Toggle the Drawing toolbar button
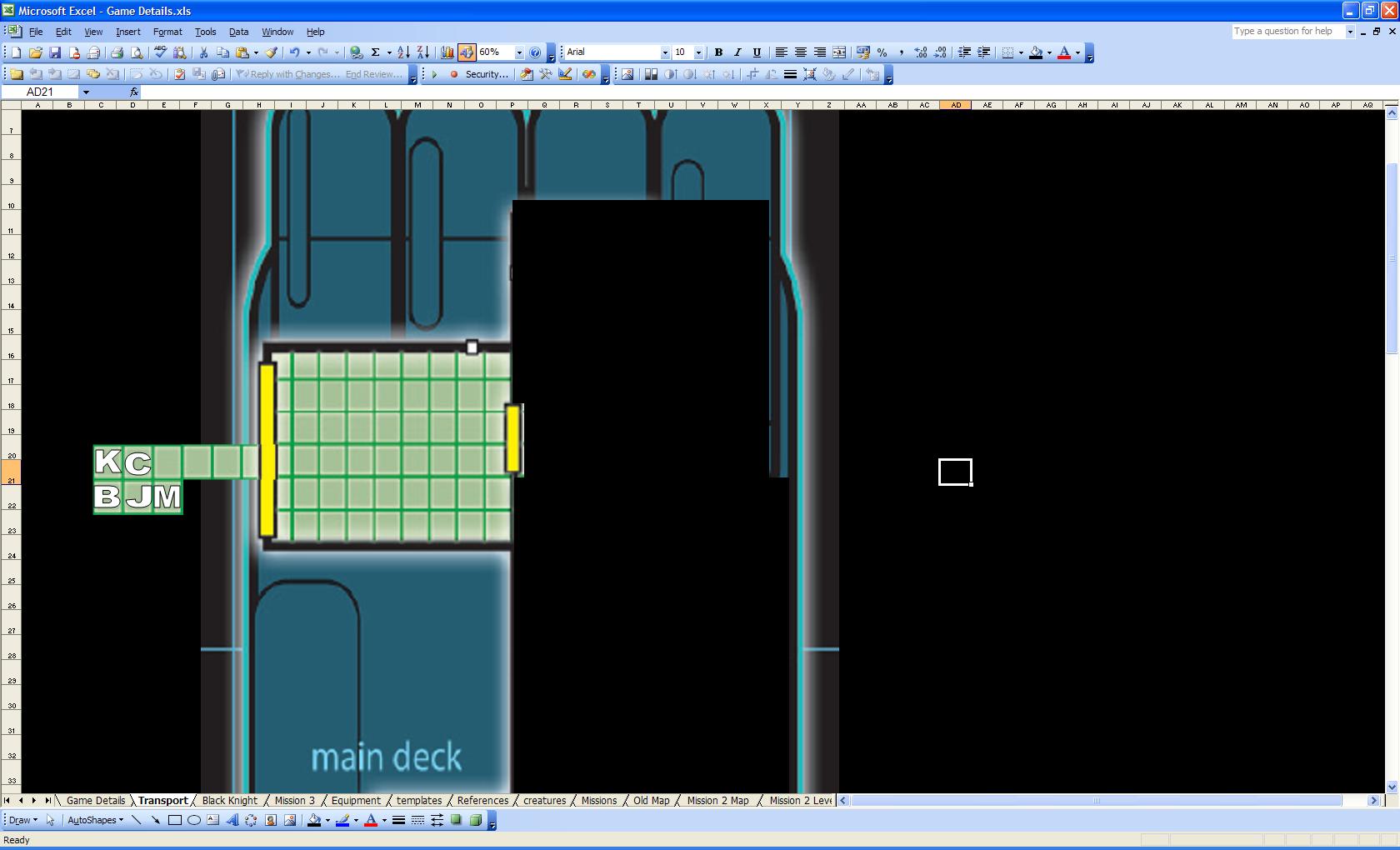This screenshot has width=1400, height=850. (466, 52)
